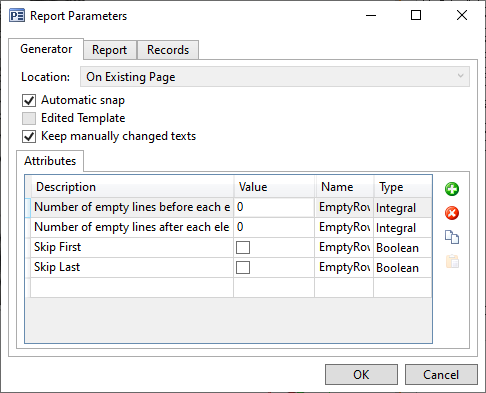Uncheck Keep manually changed texts
This screenshot has height=393, width=486.
(29, 136)
